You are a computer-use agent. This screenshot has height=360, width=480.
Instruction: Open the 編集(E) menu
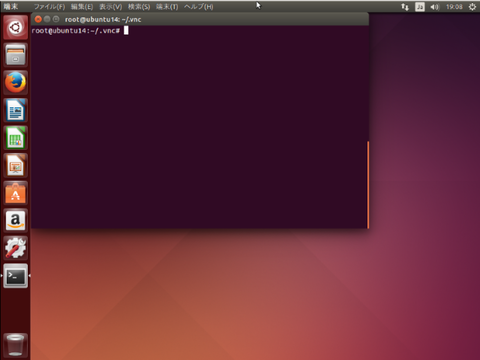pyautogui.click(x=82, y=7)
